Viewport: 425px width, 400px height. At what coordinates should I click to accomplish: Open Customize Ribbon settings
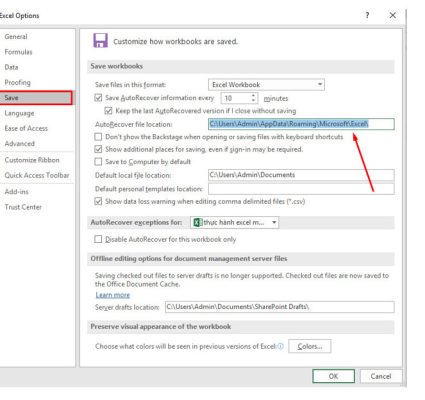[x=32, y=160]
